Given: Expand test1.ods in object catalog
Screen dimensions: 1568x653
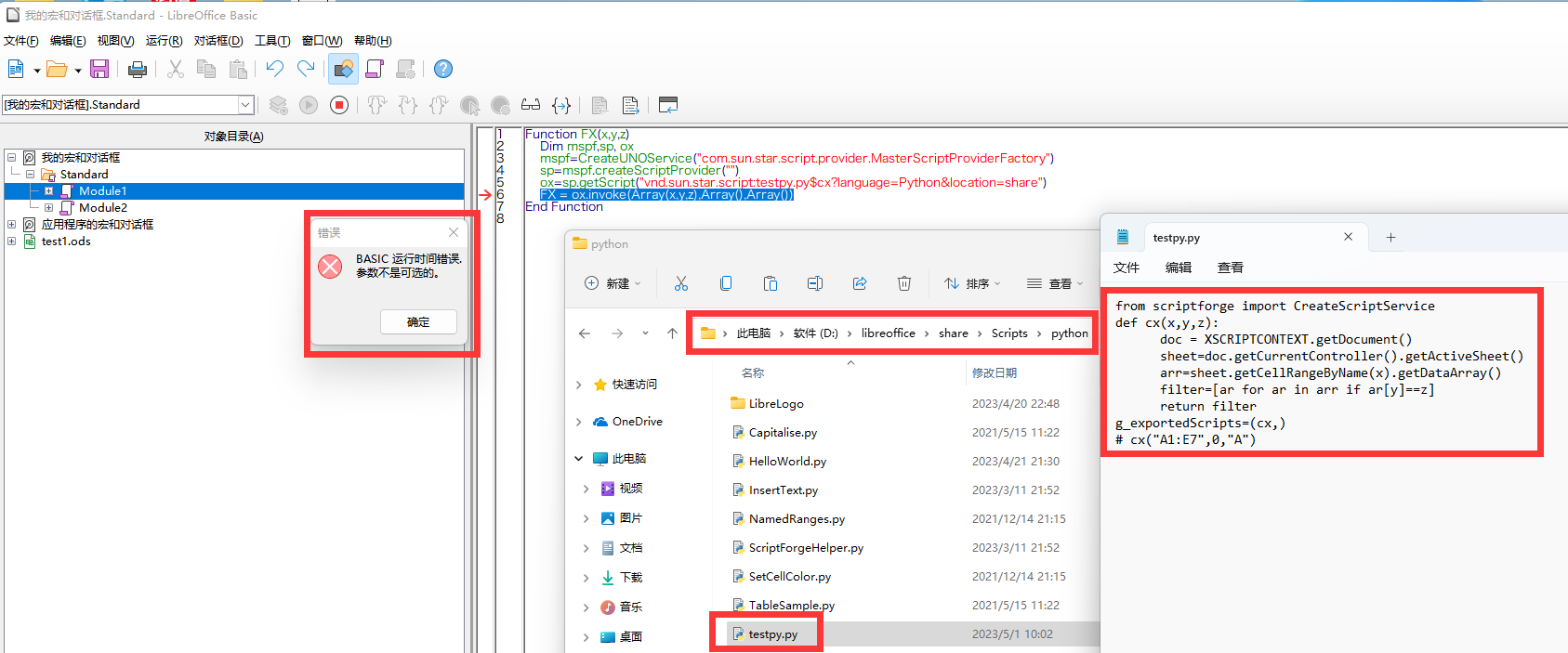Looking at the screenshot, I should coord(11,242).
